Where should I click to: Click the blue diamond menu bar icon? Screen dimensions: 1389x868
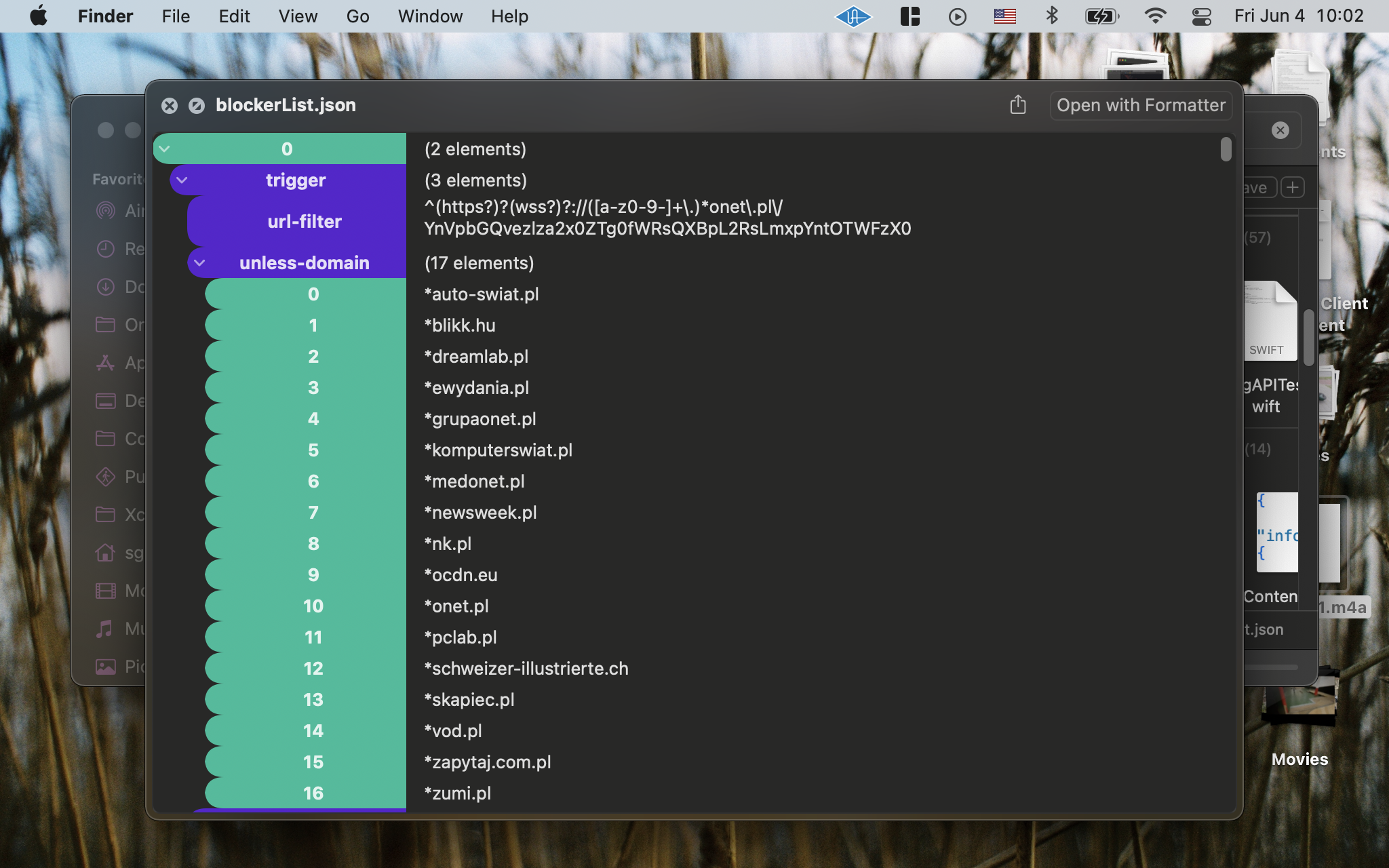[x=853, y=16]
